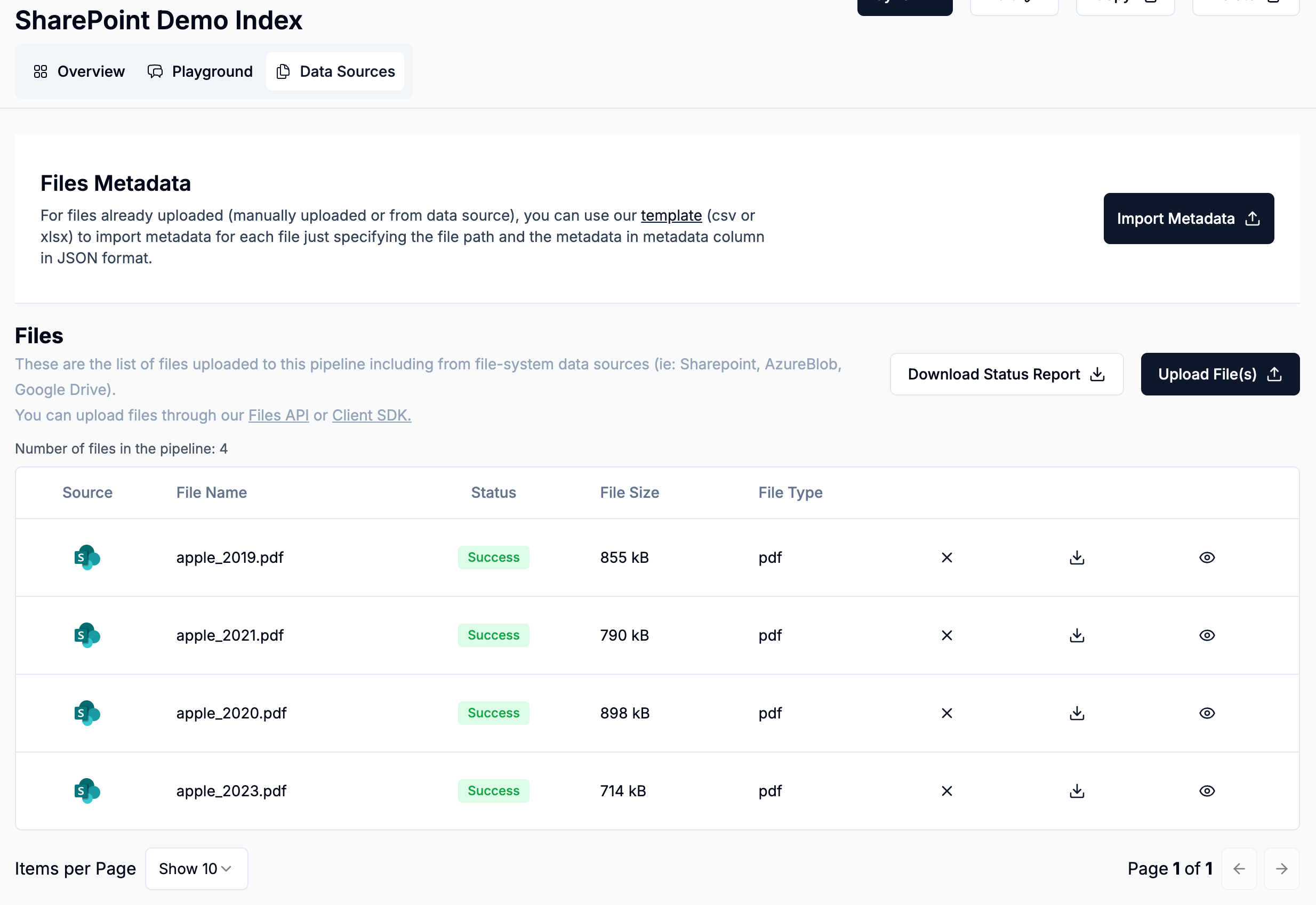Viewport: 1316px width, 905px height.
Task: Download apple_2023.pdf via download icon
Action: (1077, 790)
